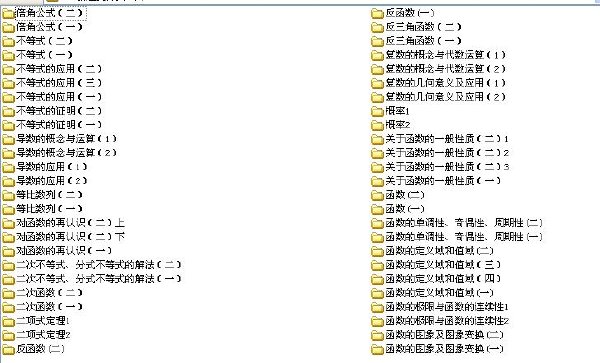Select the 函数的单调性、奇偶性、周期性 (一) folder name
The image size is (600, 363).
(x=464, y=237)
